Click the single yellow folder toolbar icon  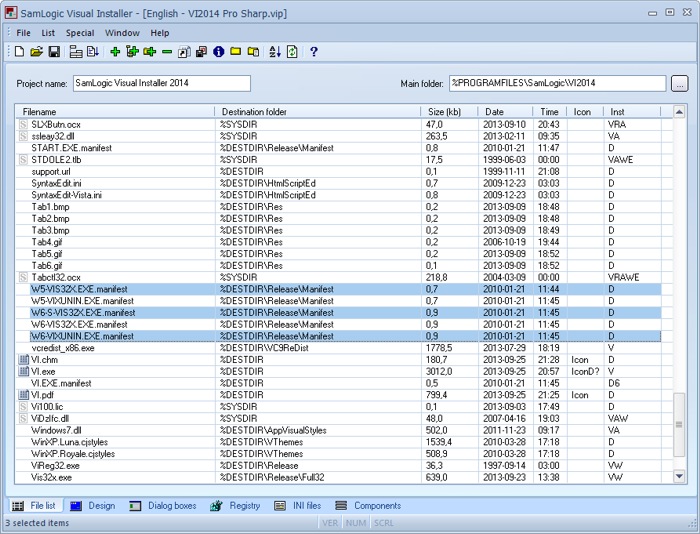click(x=236, y=52)
